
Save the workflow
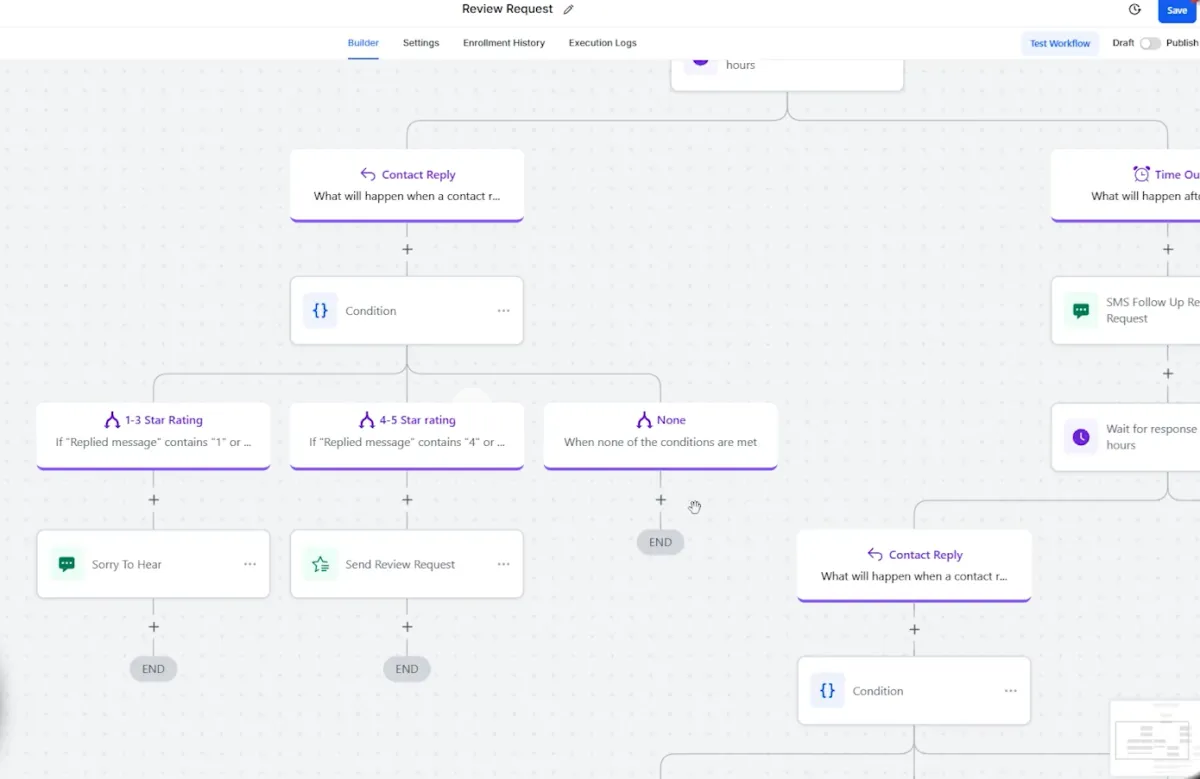1177,10
